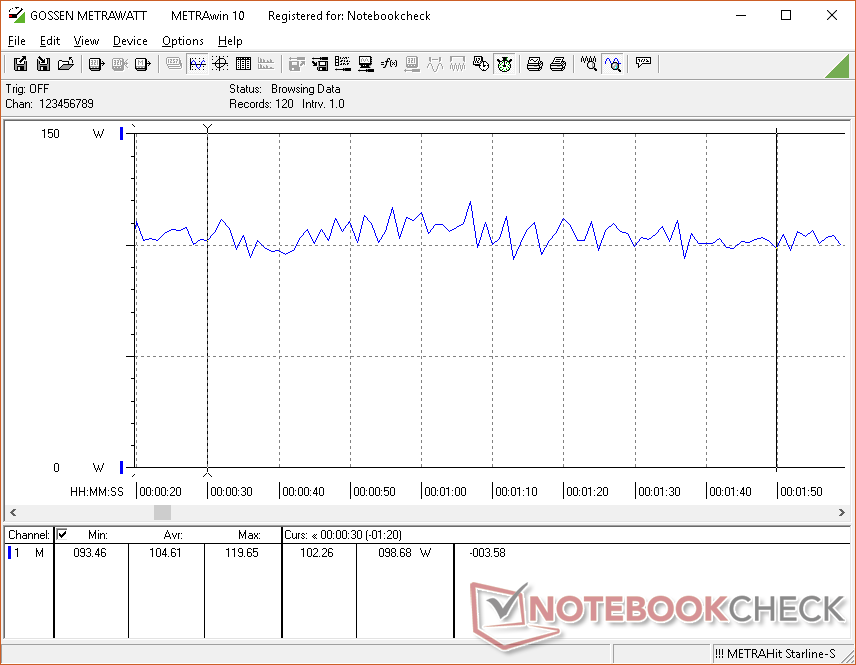Click the save-with-arrow-down disk icon
The height and width of the screenshot is (665, 856).
(43, 64)
